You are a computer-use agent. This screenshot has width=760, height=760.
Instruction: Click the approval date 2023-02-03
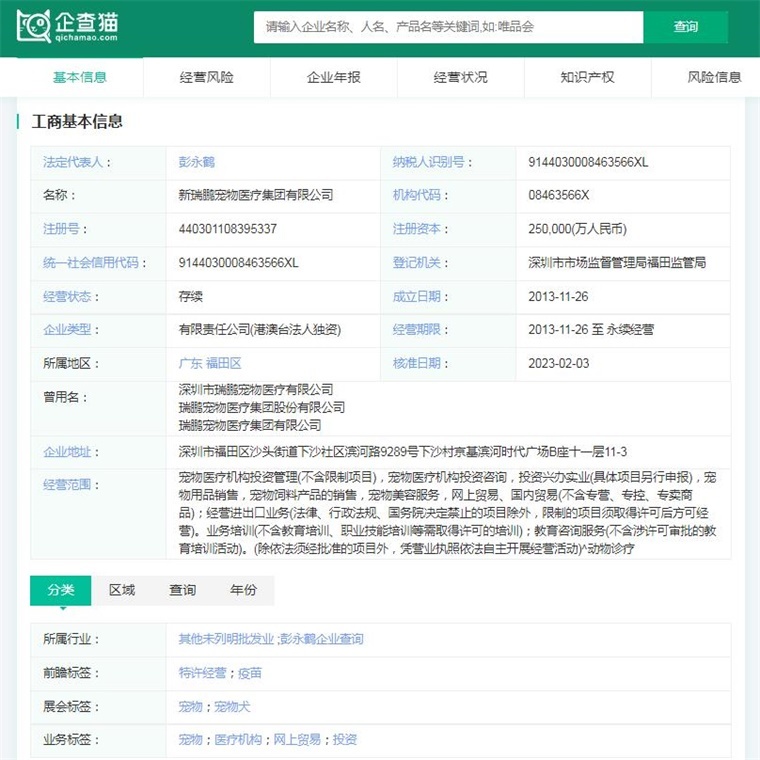point(558,363)
